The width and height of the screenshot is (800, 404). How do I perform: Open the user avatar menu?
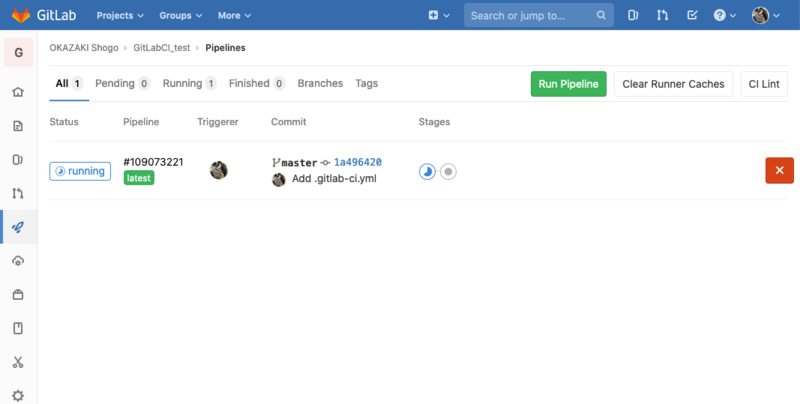point(766,15)
